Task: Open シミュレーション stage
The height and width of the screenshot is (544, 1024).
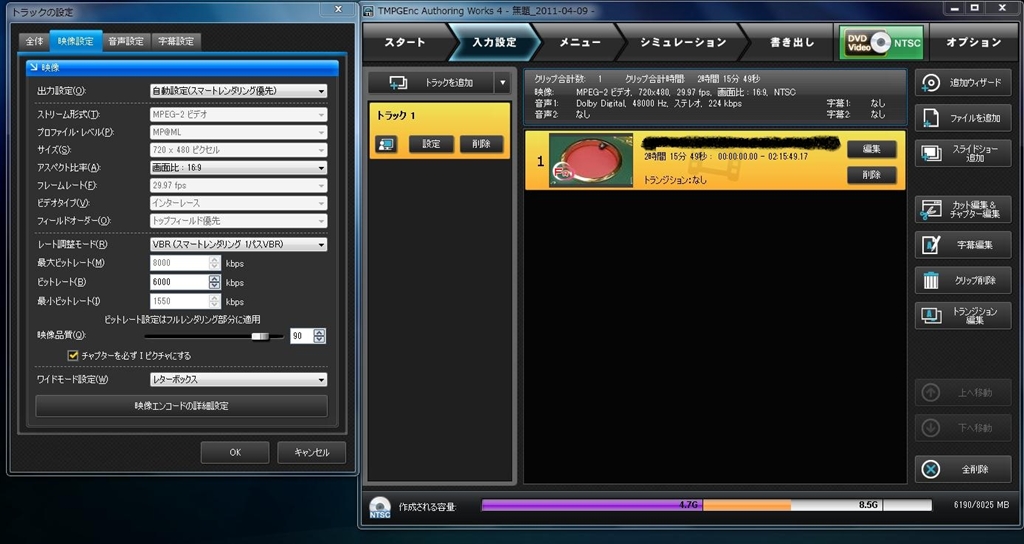Action: tap(682, 42)
